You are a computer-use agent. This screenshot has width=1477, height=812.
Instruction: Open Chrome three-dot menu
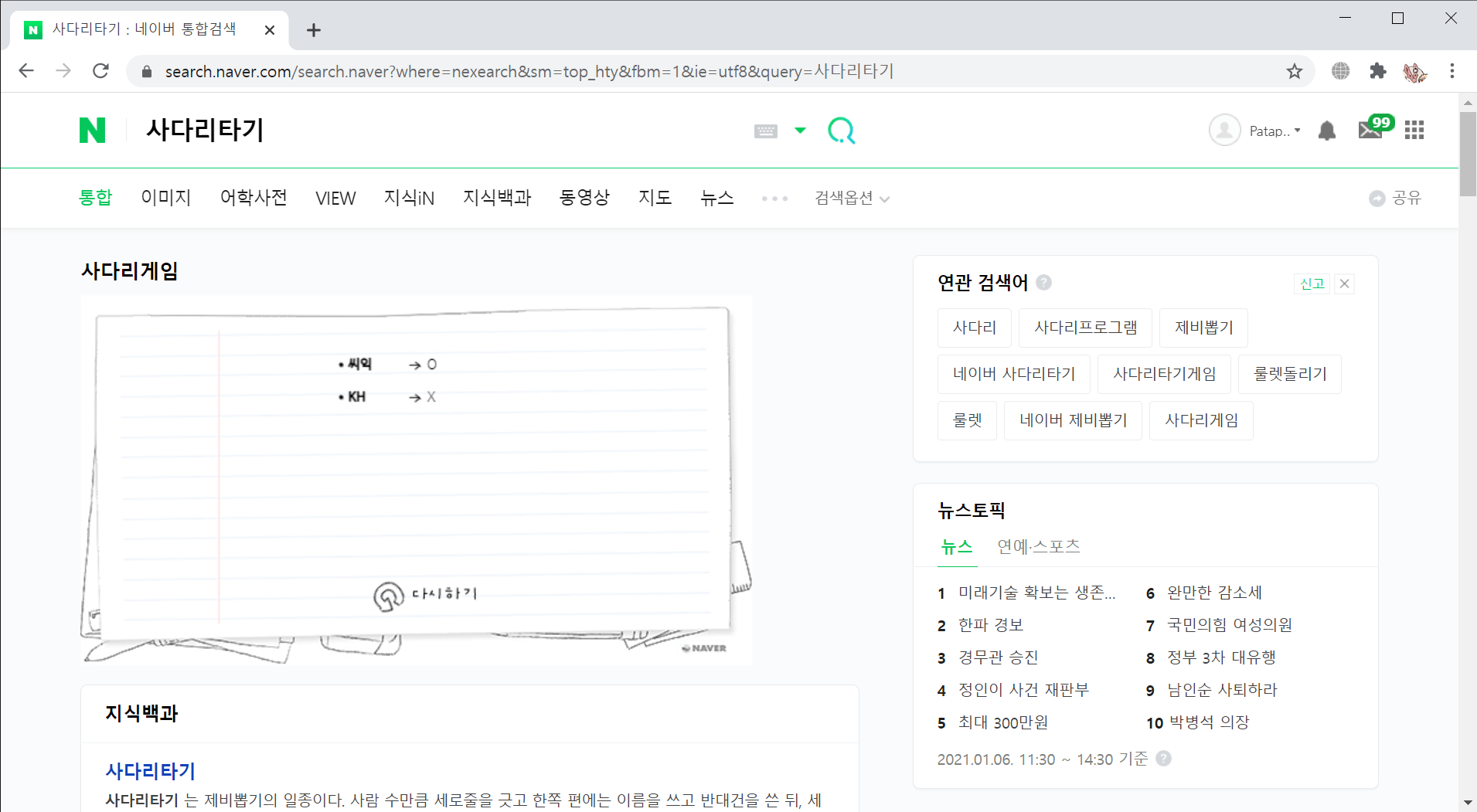pyautogui.click(x=1452, y=71)
